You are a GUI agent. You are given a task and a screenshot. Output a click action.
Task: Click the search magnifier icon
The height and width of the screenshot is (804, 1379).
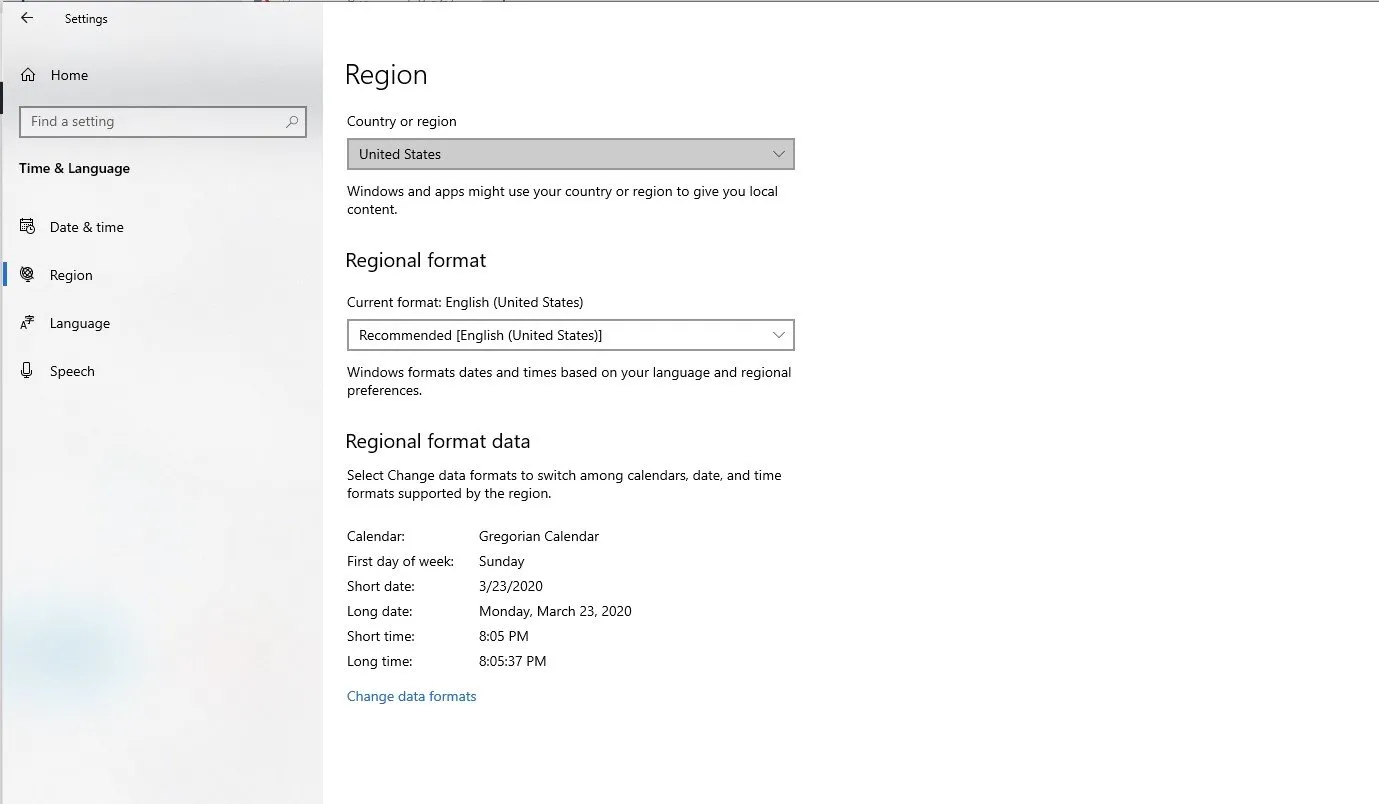tap(292, 122)
